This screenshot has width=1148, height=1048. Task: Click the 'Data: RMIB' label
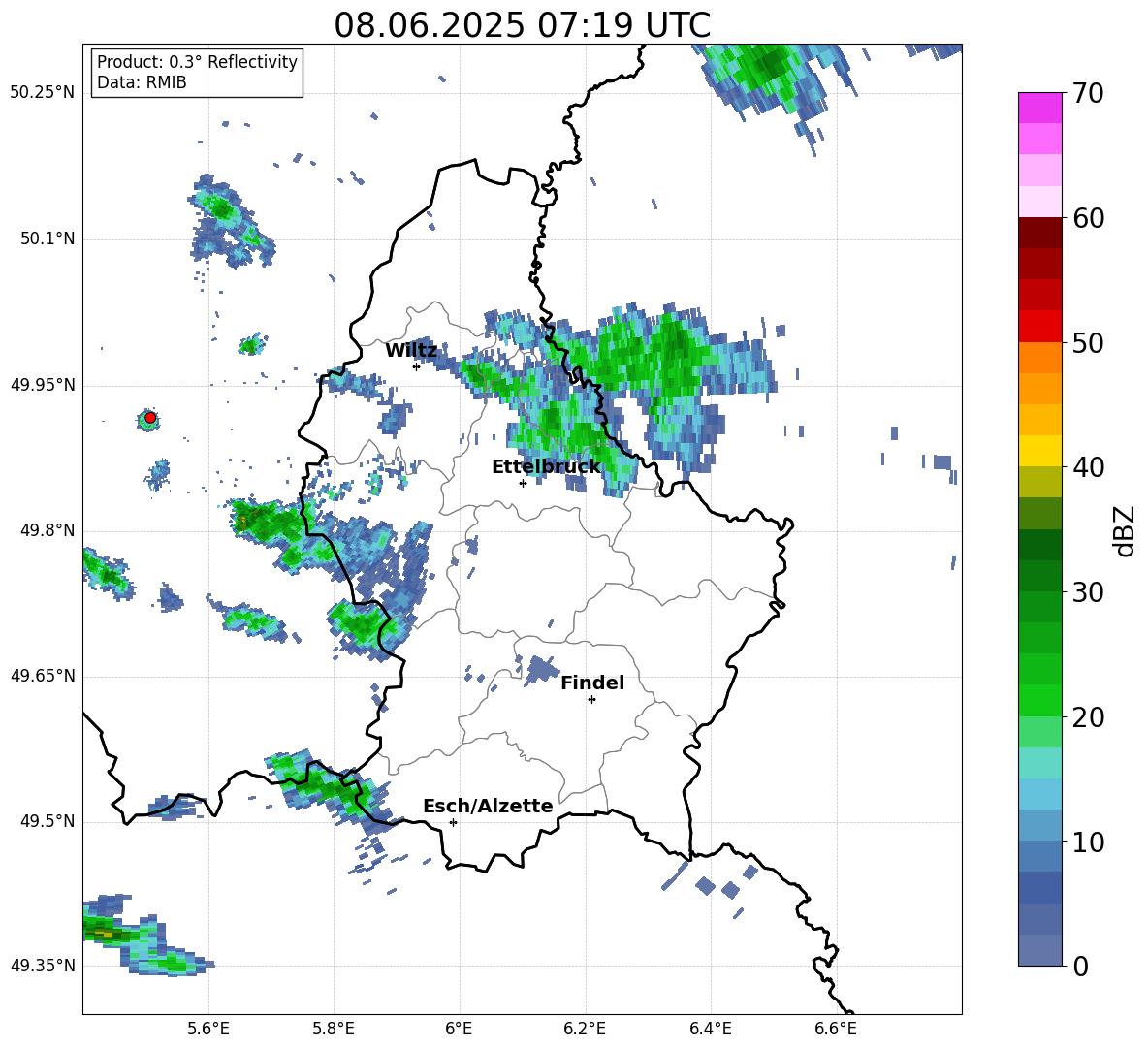pos(142,82)
